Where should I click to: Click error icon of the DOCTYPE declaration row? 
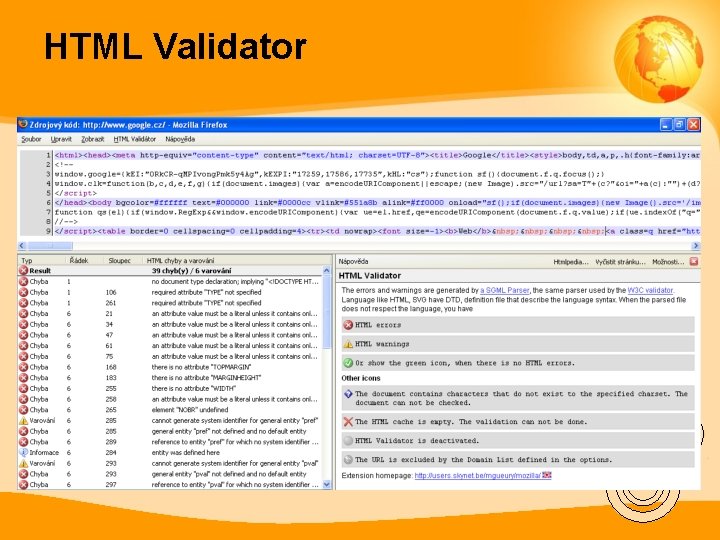tap(23, 281)
